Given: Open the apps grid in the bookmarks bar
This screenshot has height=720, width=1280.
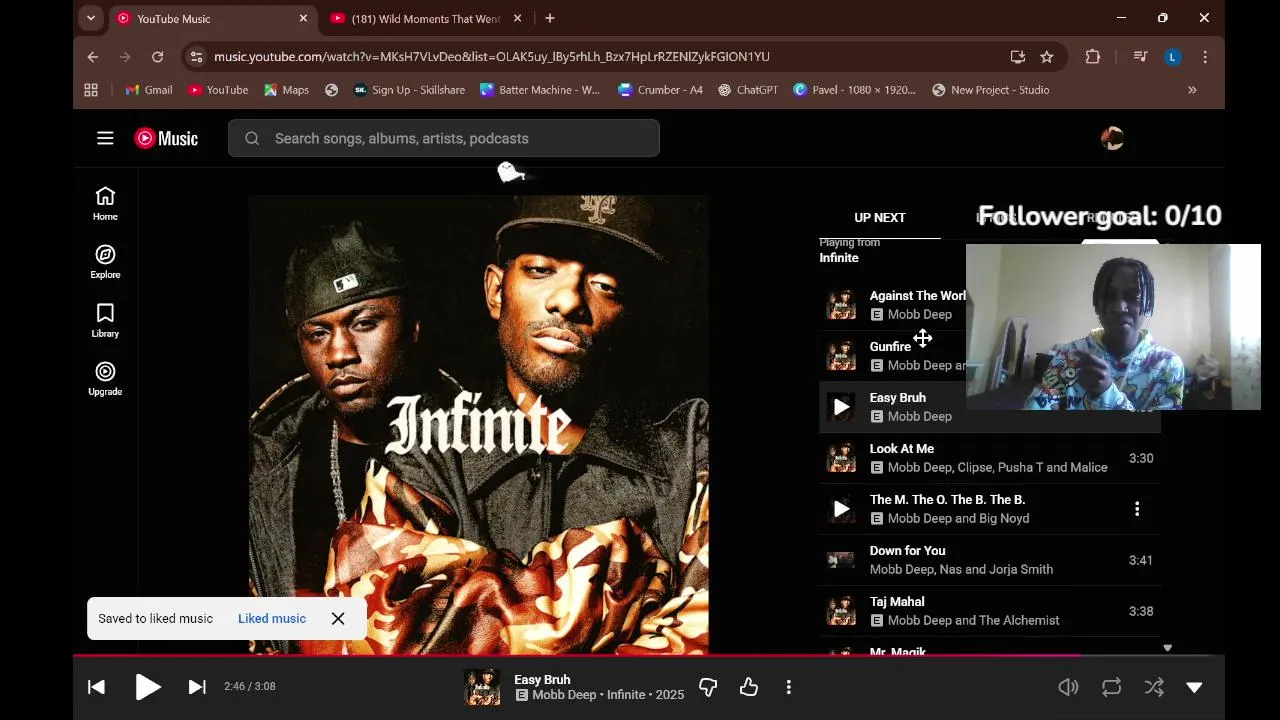Looking at the screenshot, I should pos(91,90).
